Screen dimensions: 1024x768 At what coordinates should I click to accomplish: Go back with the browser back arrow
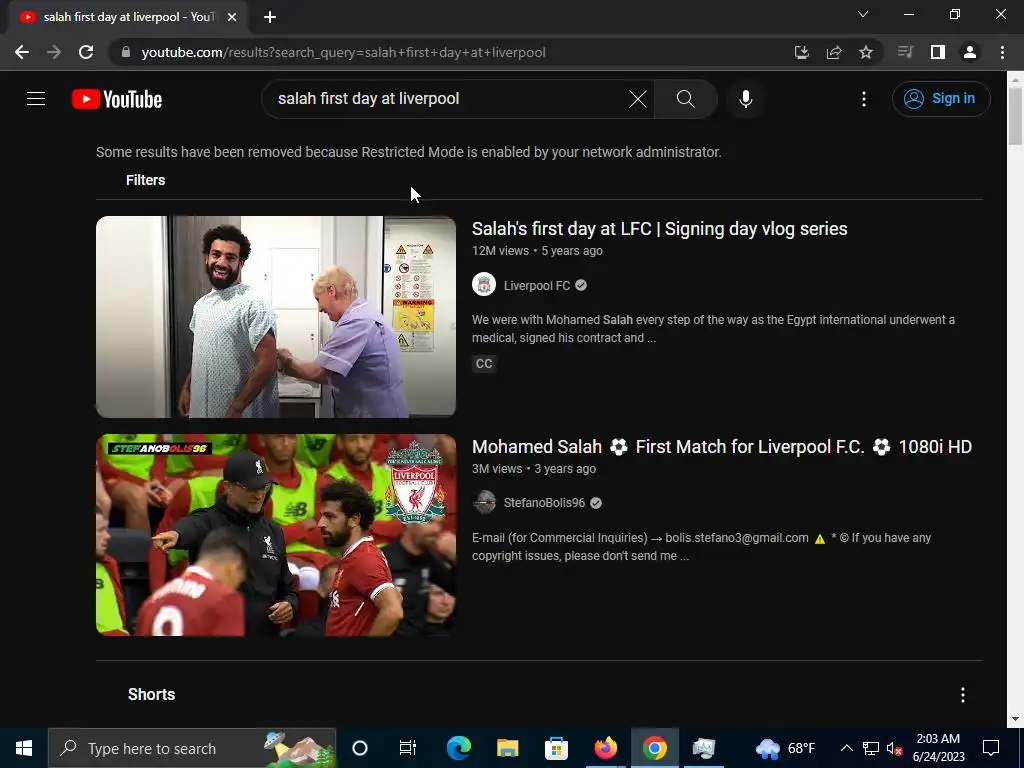pyautogui.click(x=22, y=52)
